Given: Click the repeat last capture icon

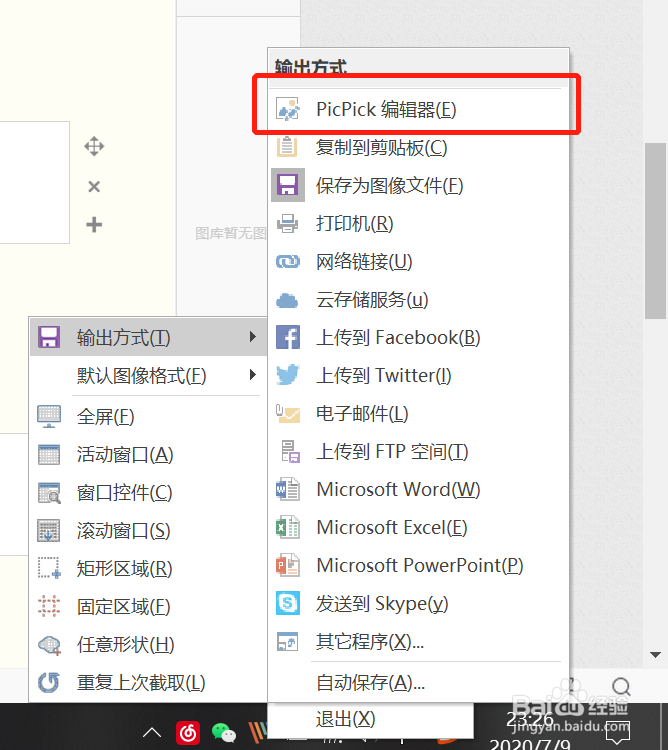Looking at the screenshot, I should click(x=49, y=683).
